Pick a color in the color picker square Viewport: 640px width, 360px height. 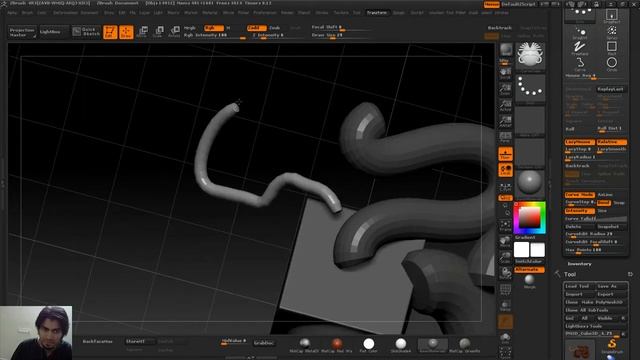pos(529,218)
